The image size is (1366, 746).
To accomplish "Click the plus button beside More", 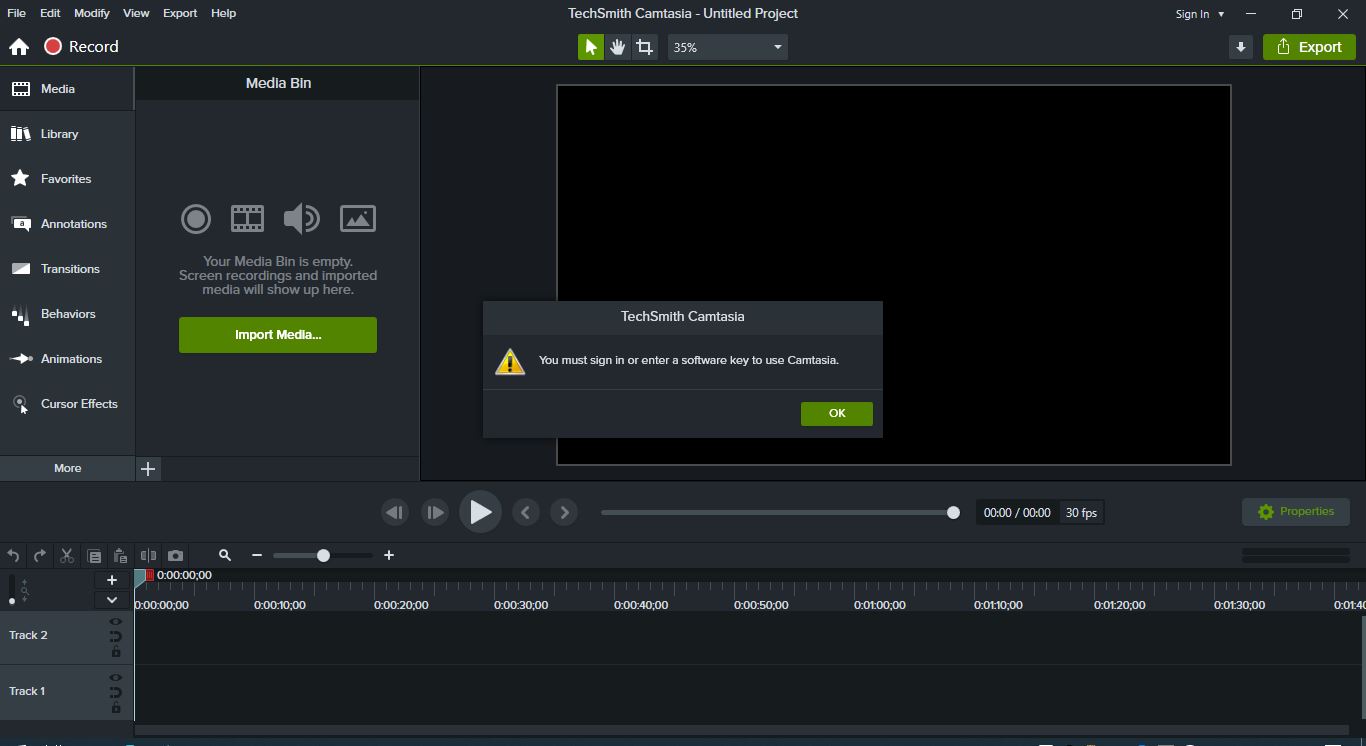I will pos(148,469).
